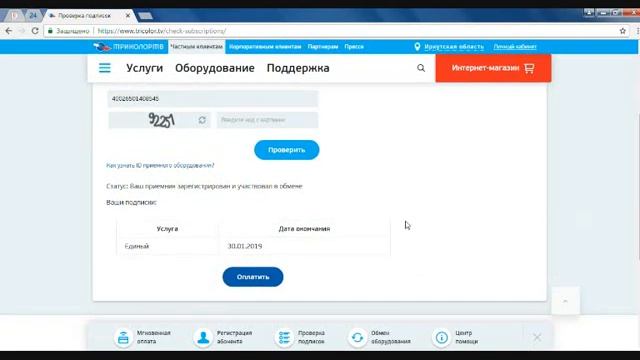Screen dimensions: 640x360
Task: Click the Услуга column header
Action: point(167,229)
